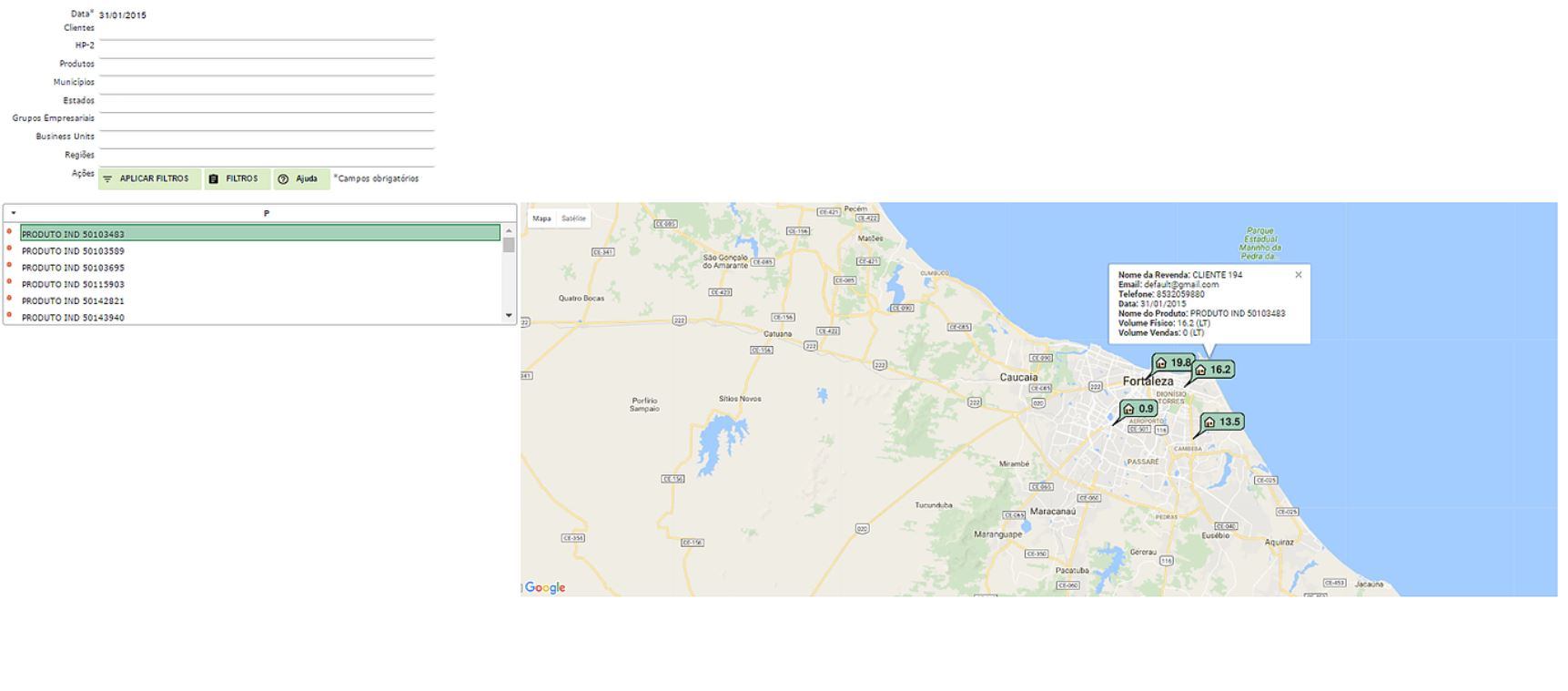Click the 19.8 house marker on map
This screenshot has width=1568, height=691.
coord(1173,362)
